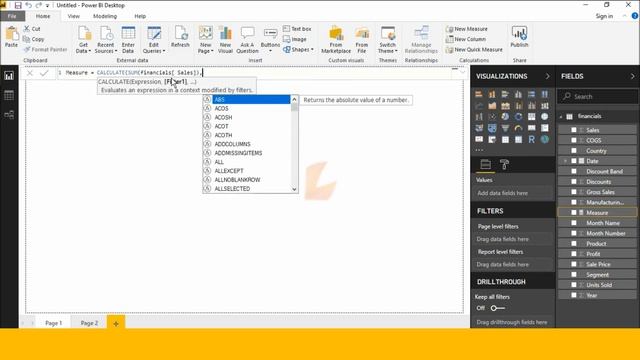Collapse the Visualizations pane chevron
The height and width of the screenshot is (360, 640).
(x=547, y=76)
